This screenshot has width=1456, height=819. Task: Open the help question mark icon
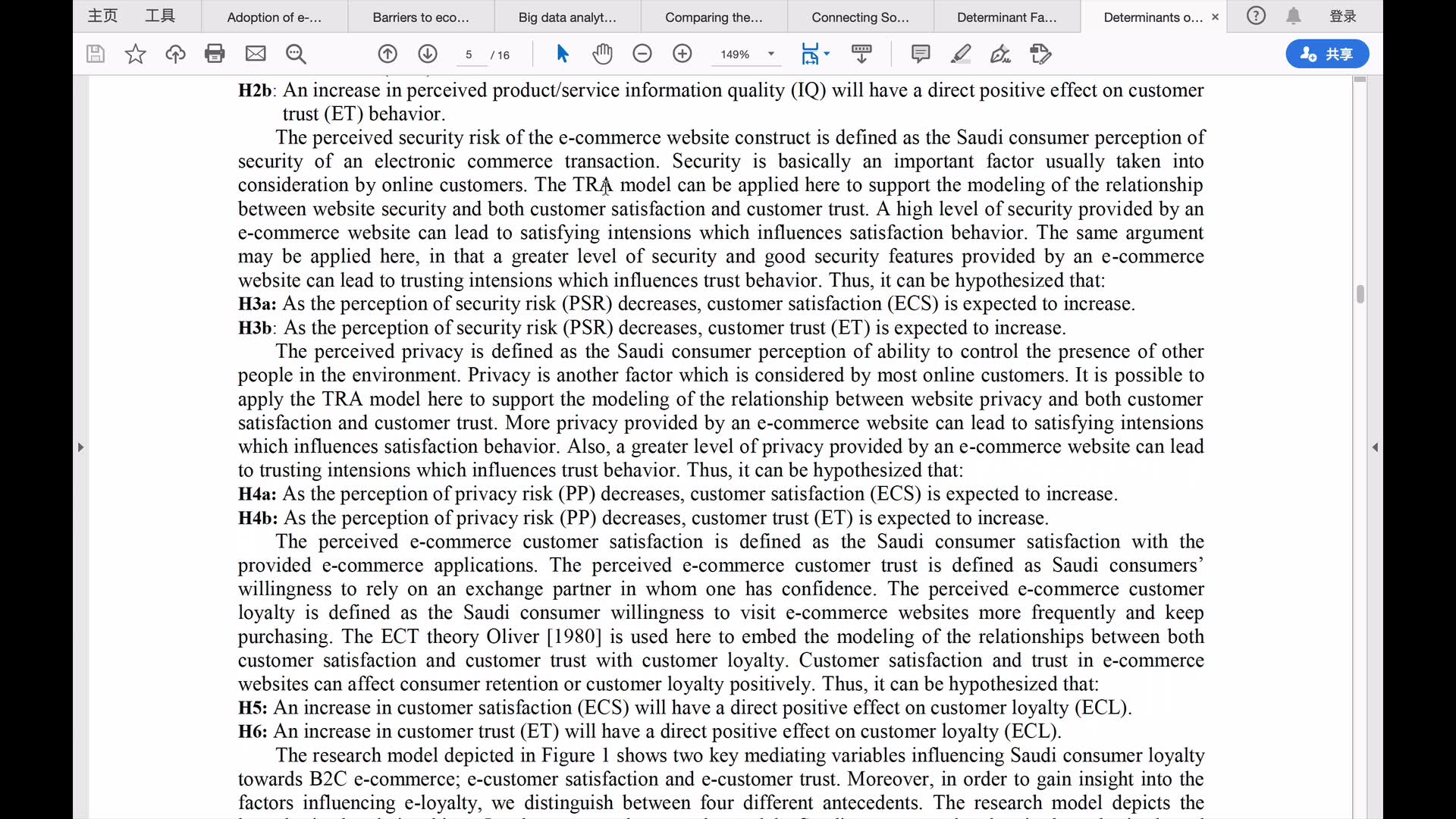point(1256,16)
